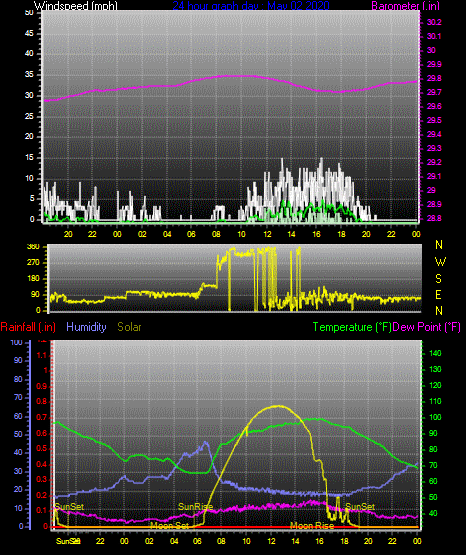Click the 'S' compass direction label
Viewport: 466px width, 555px height.
(x=438, y=279)
